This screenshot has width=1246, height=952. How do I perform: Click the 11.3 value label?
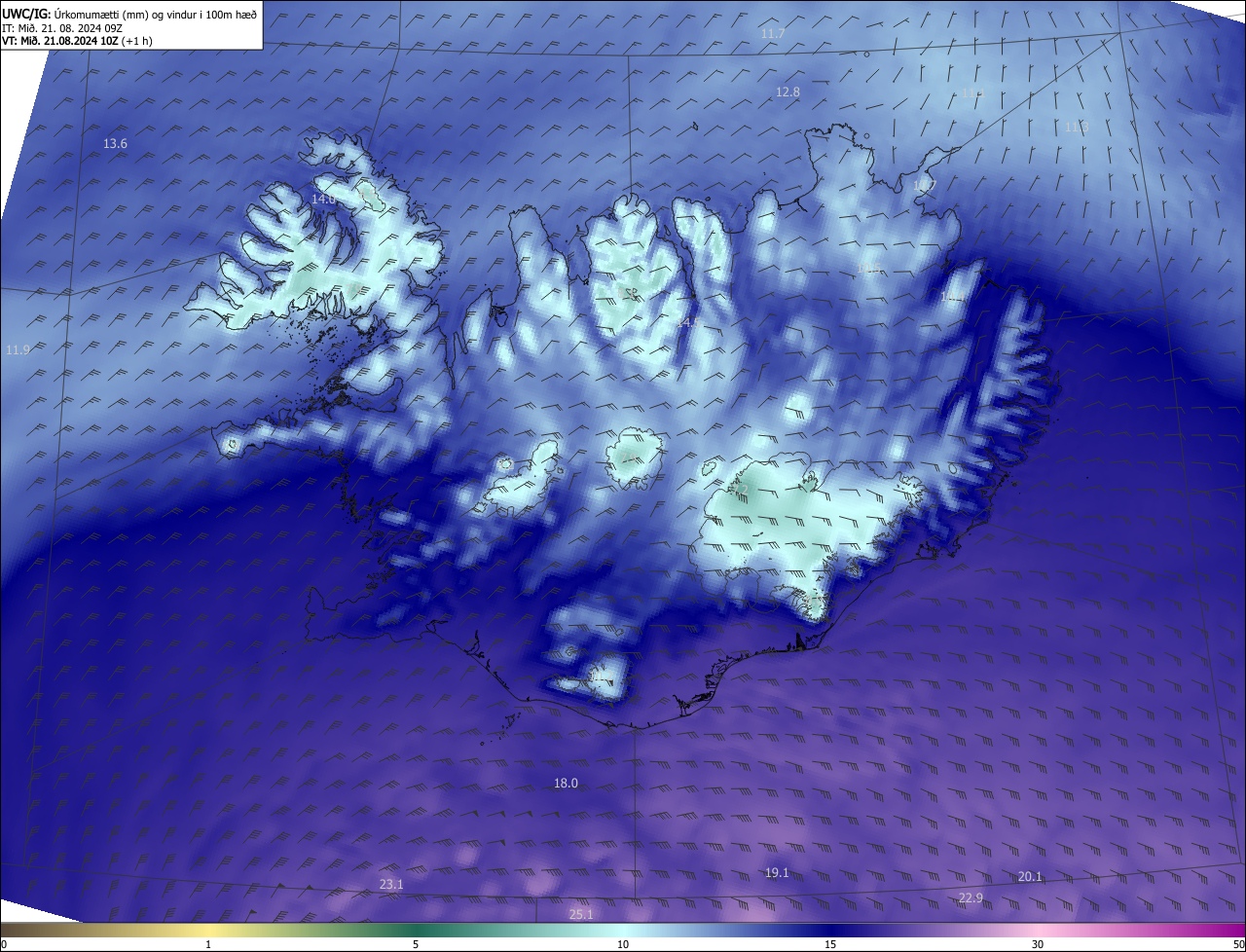1076,128
